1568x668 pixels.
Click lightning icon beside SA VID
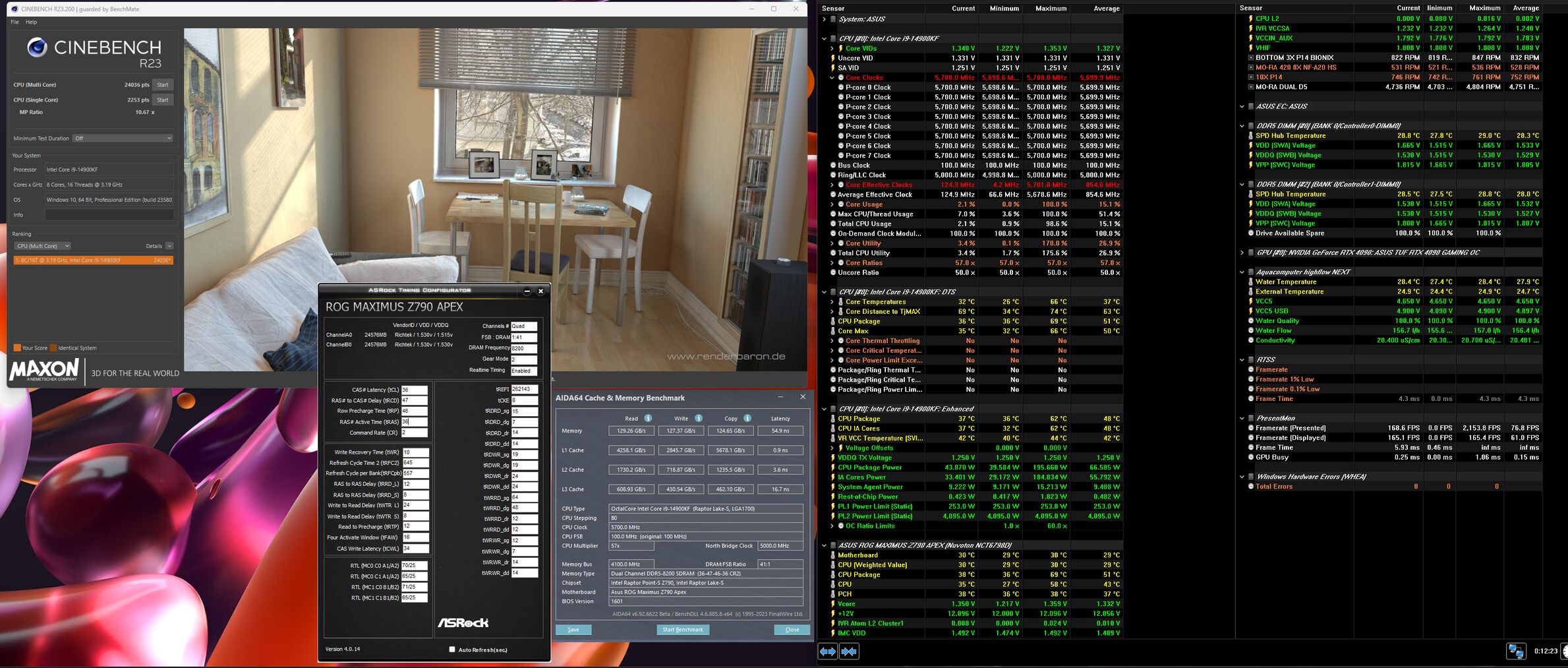click(833, 68)
